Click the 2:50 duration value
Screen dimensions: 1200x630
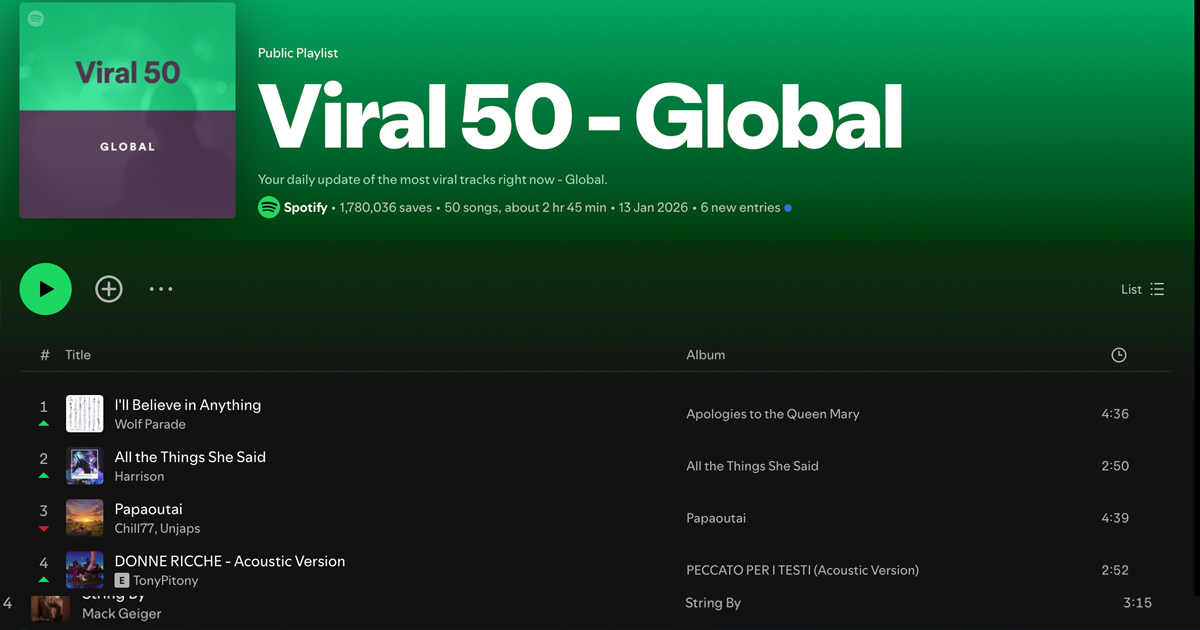1115,466
